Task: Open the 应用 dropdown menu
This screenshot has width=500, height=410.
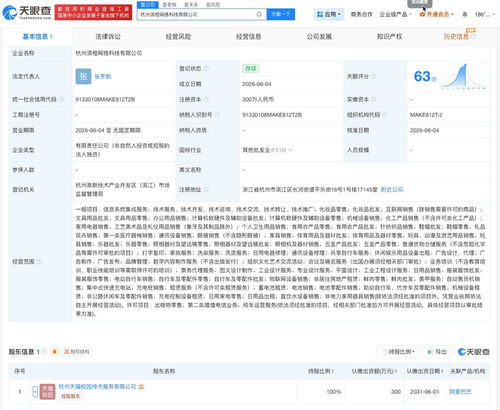Action: pos(329,14)
